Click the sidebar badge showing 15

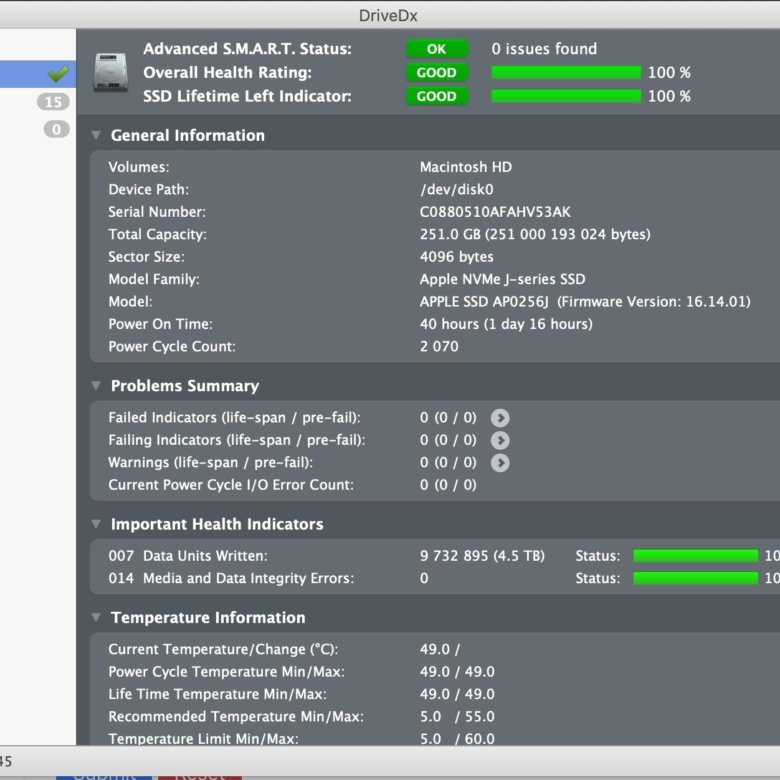53,102
